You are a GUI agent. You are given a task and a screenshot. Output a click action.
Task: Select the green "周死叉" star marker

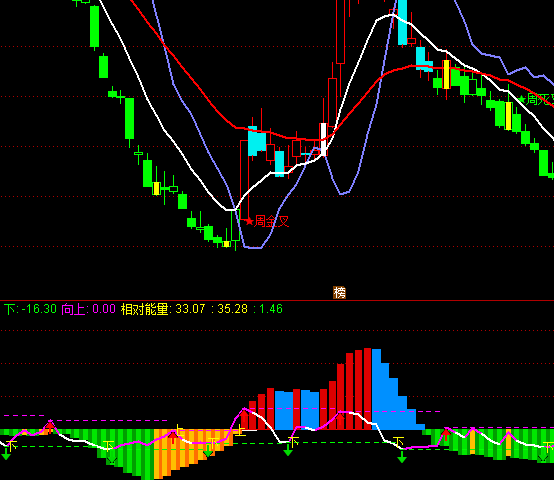536,99
